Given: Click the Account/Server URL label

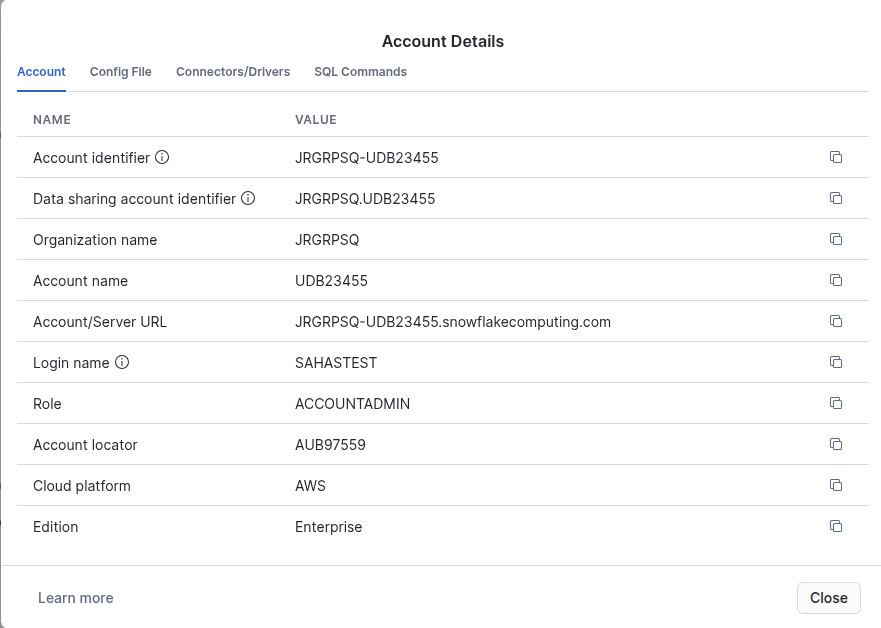Looking at the screenshot, I should 100,322.
